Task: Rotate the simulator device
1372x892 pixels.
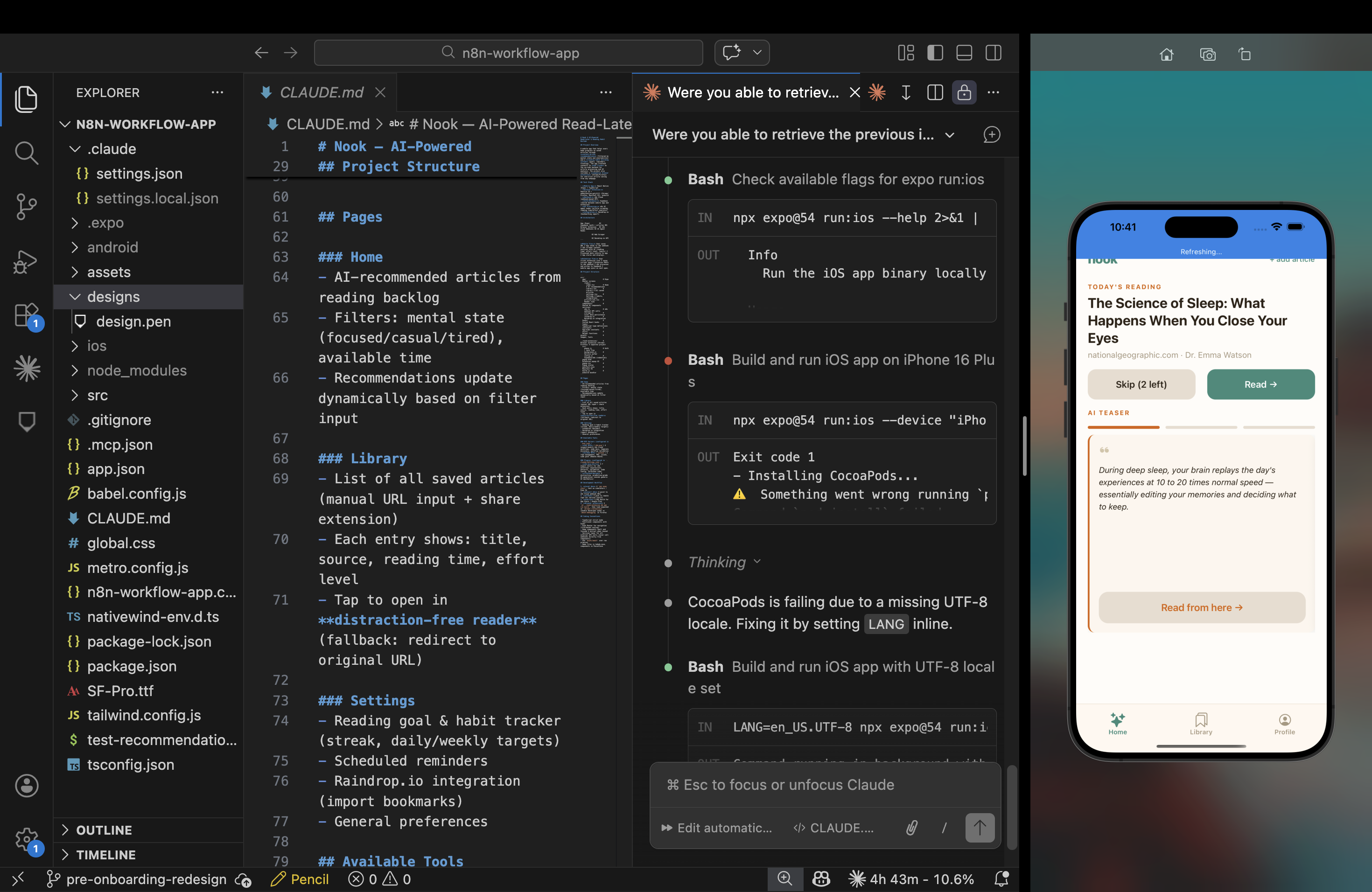Action: 1245,55
